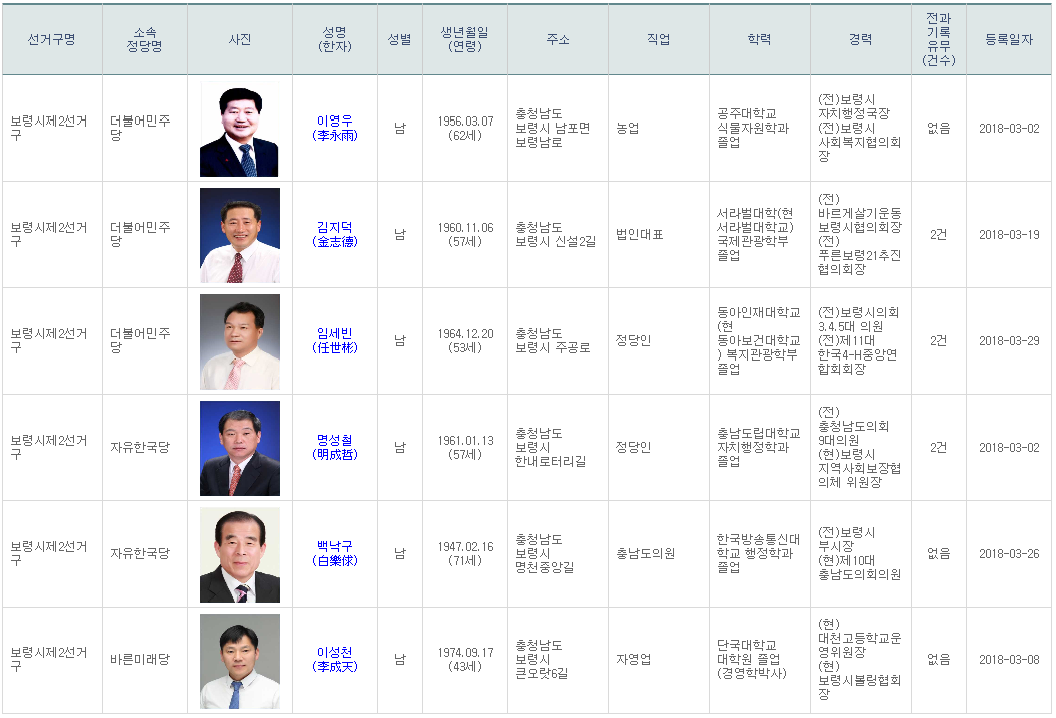Click career cell mentioning 바르게살기운동
The image size is (1056, 718).
pos(859,234)
